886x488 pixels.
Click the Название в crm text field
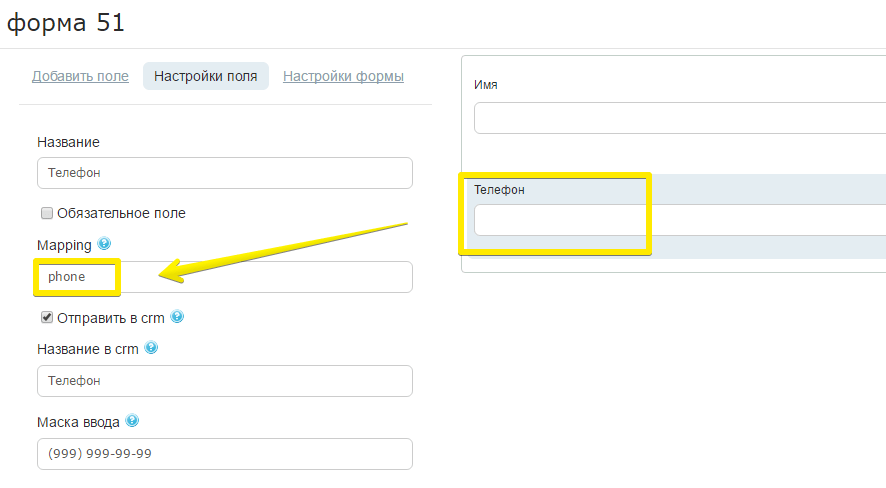(x=225, y=381)
